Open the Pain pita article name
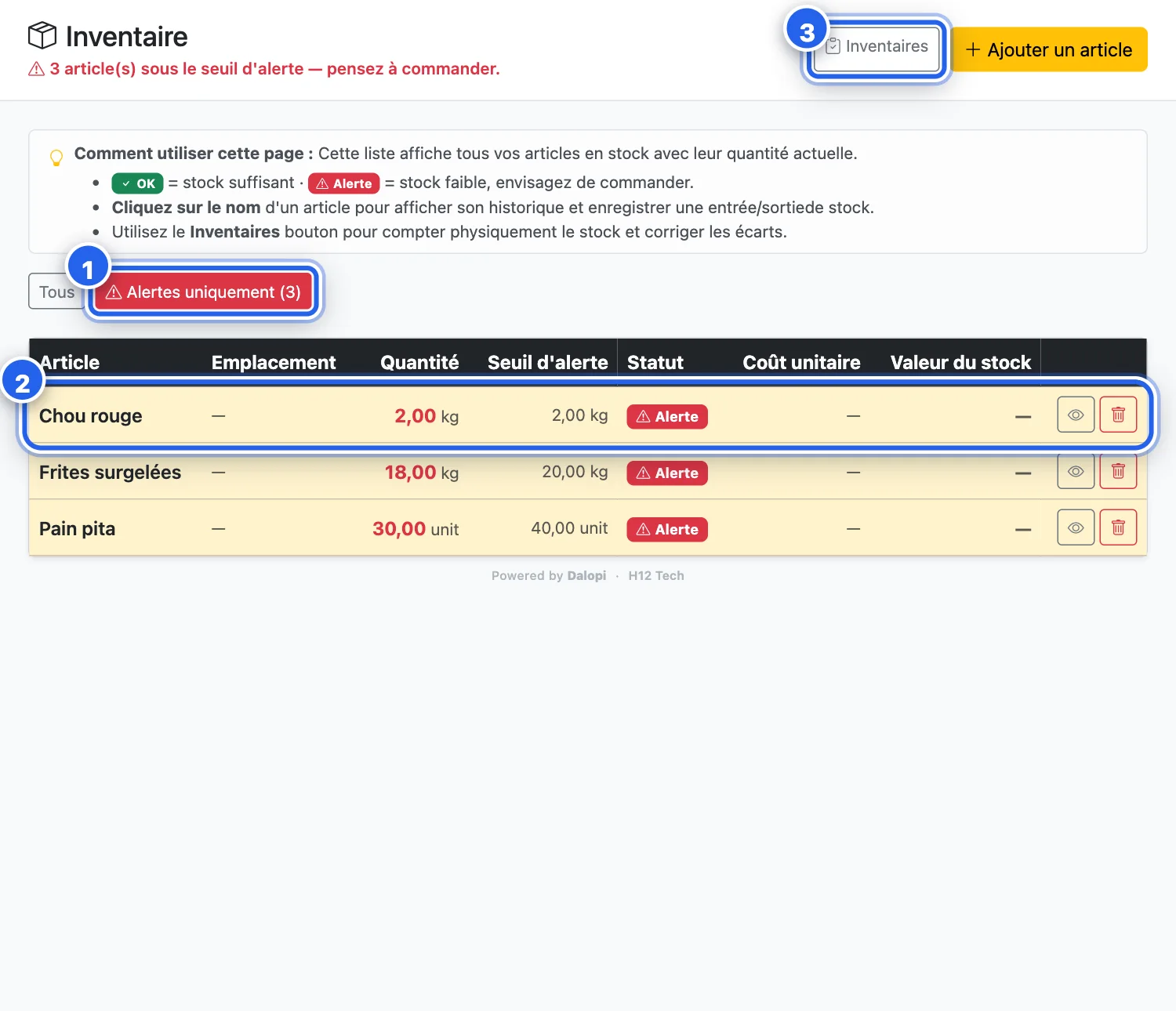This screenshot has width=1176, height=1011. click(x=77, y=529)
